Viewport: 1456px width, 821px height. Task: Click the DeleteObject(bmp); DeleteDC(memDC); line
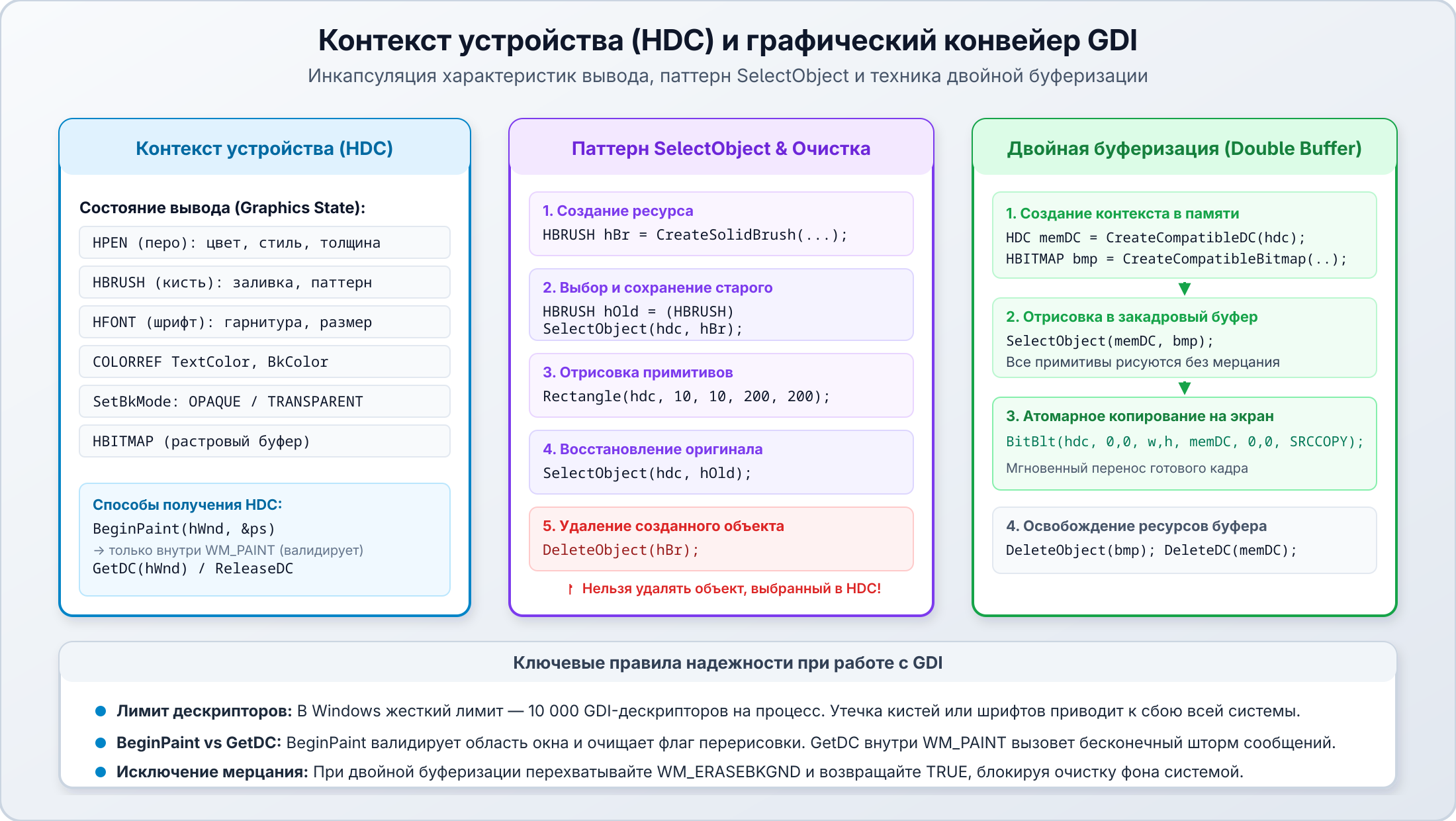click(x=1152, y=550)
